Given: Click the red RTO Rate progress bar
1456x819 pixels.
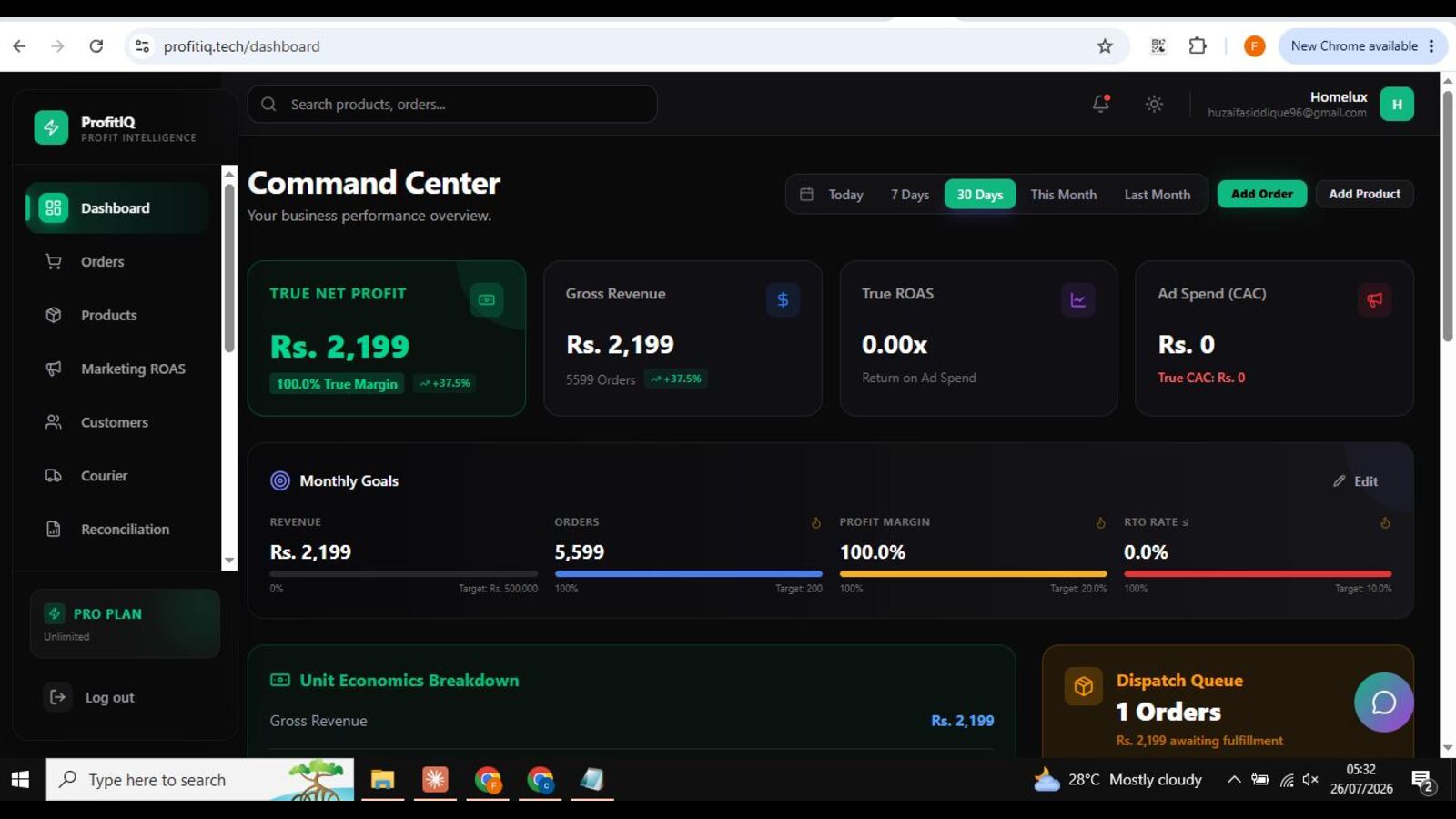Looking at the screenshot, I should point(1258,574).
